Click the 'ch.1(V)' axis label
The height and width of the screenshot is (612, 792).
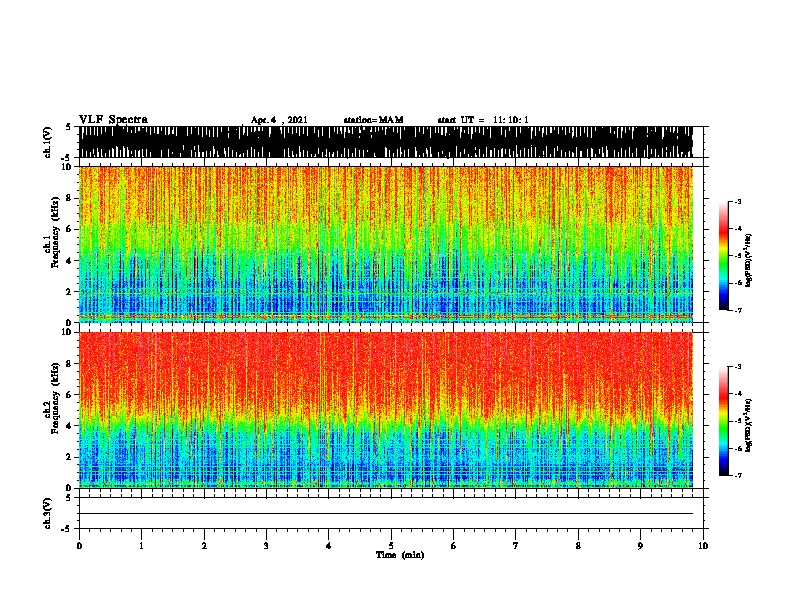[47, 142]
